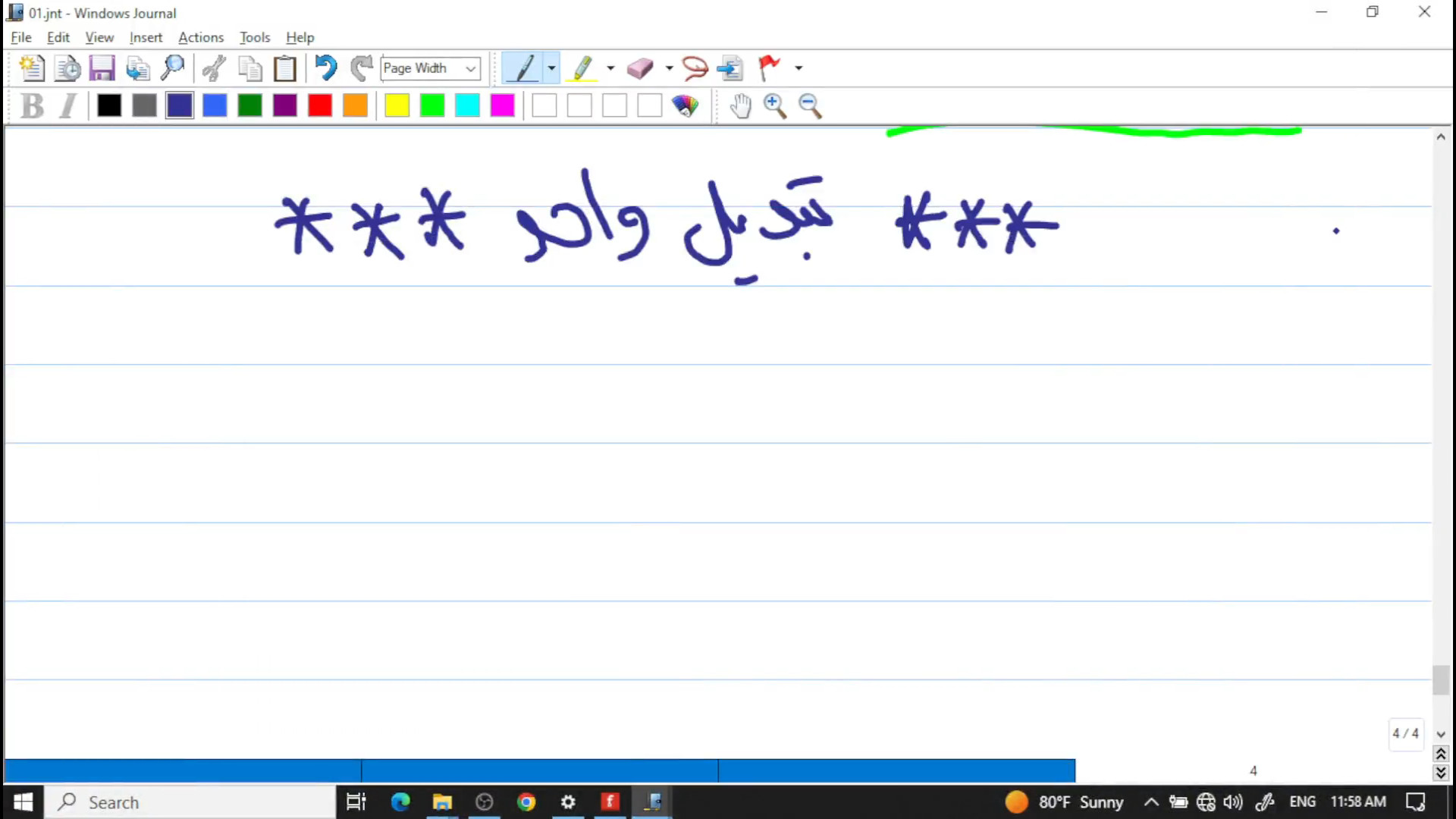Image resolution: width=1456 pixels, height=819 pixels.
Task: Pick the magenta highlighter color
Action: [503, 105]
